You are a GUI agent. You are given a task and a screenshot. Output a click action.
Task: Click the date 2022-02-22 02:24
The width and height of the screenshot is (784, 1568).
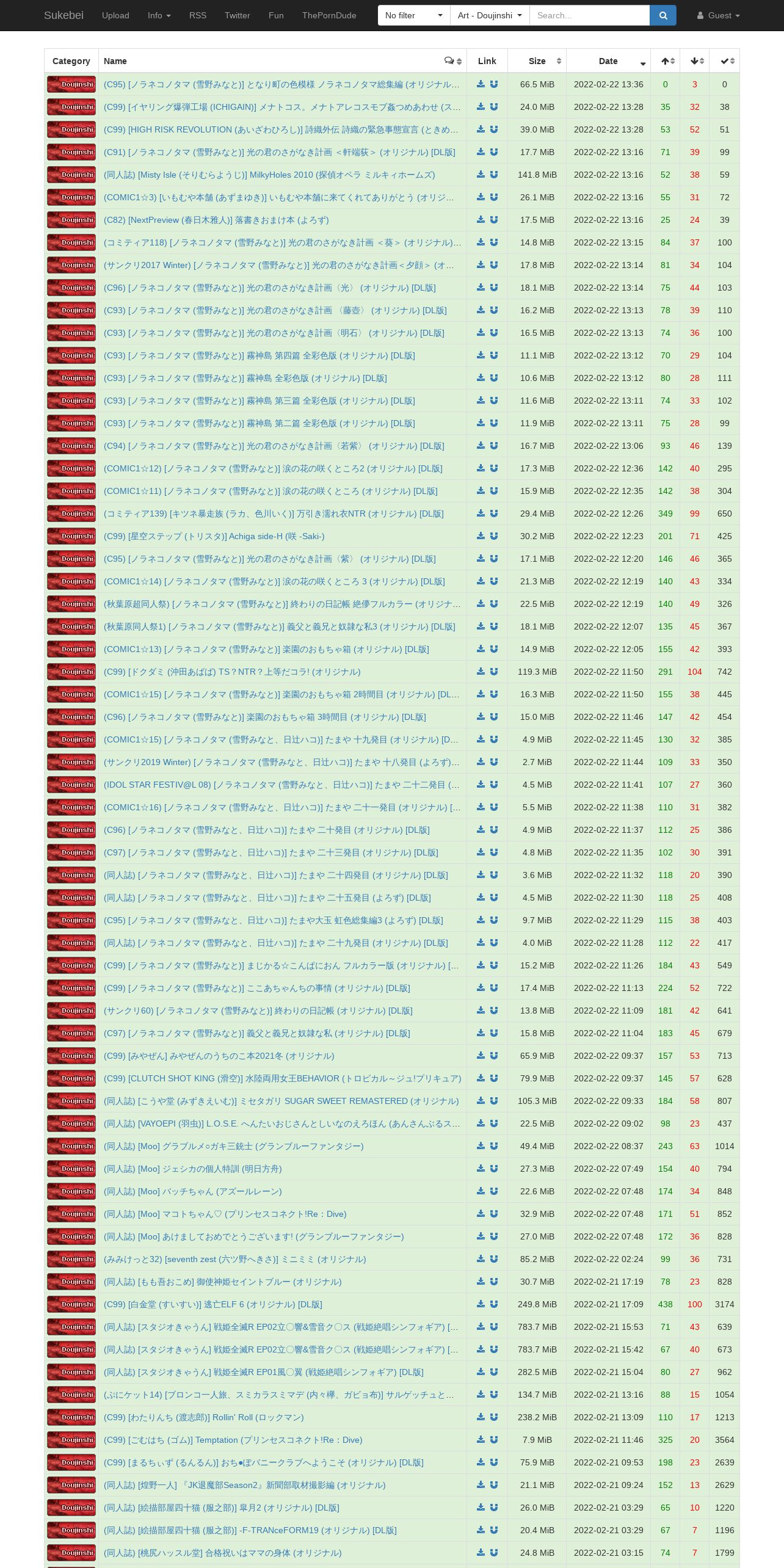[x=609, y=1259]
